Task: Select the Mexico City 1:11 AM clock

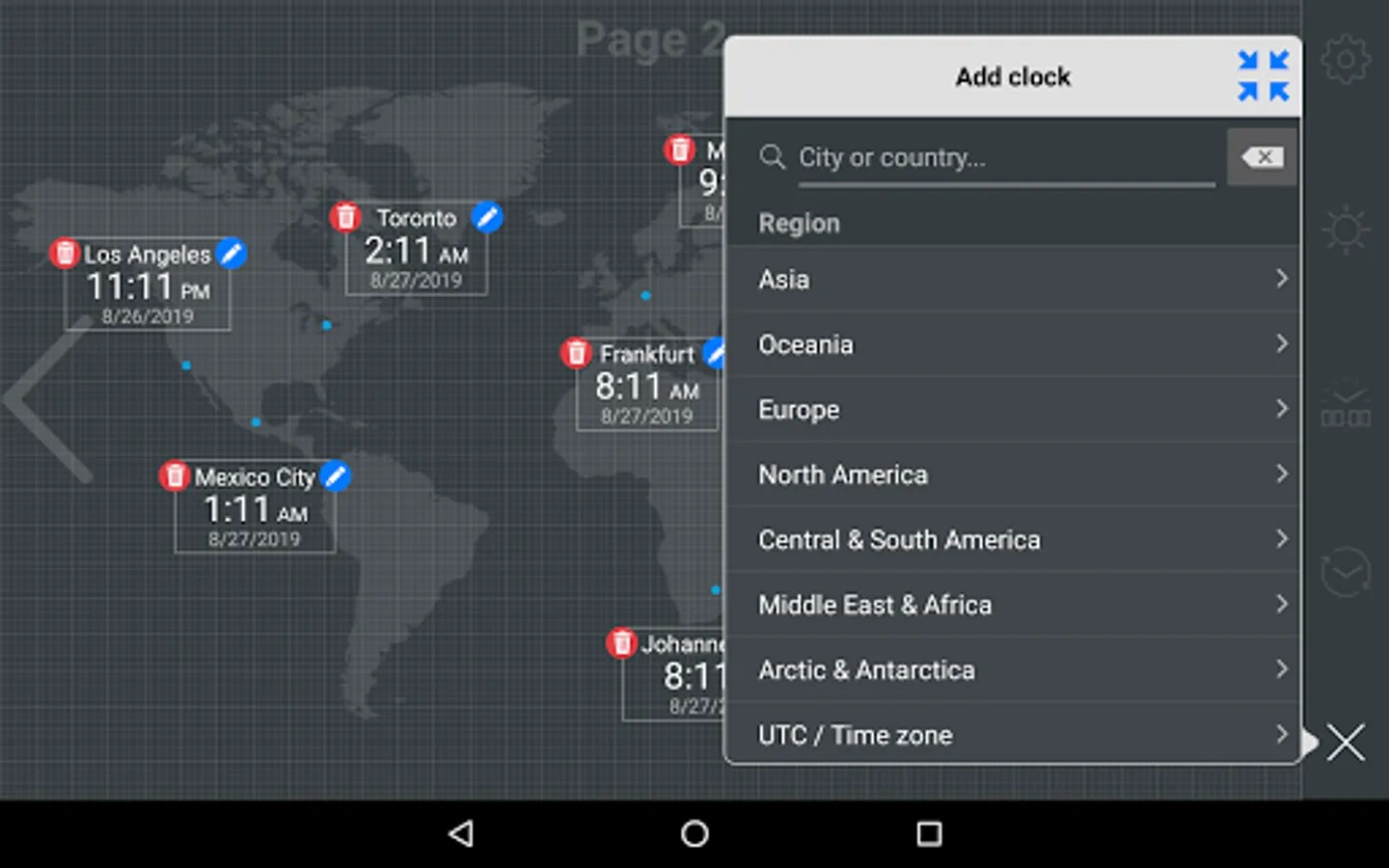Action: 255,508
